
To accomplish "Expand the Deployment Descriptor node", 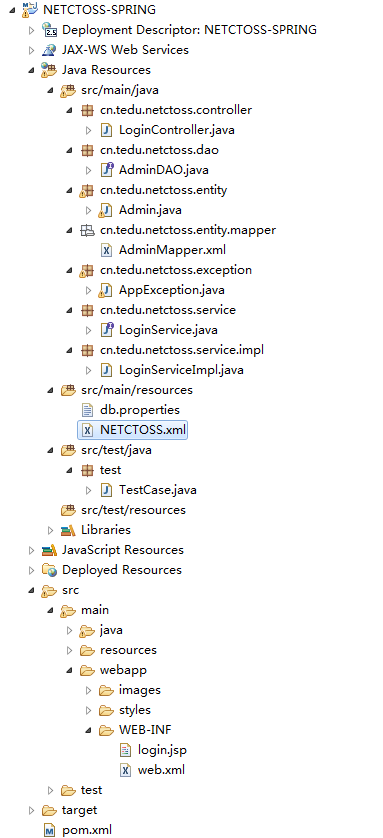I will 32,30.
